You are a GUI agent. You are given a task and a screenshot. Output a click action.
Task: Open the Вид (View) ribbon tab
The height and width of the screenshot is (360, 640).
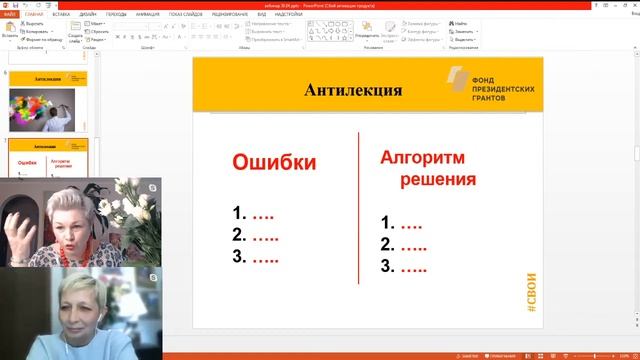[x=262, y=14]
